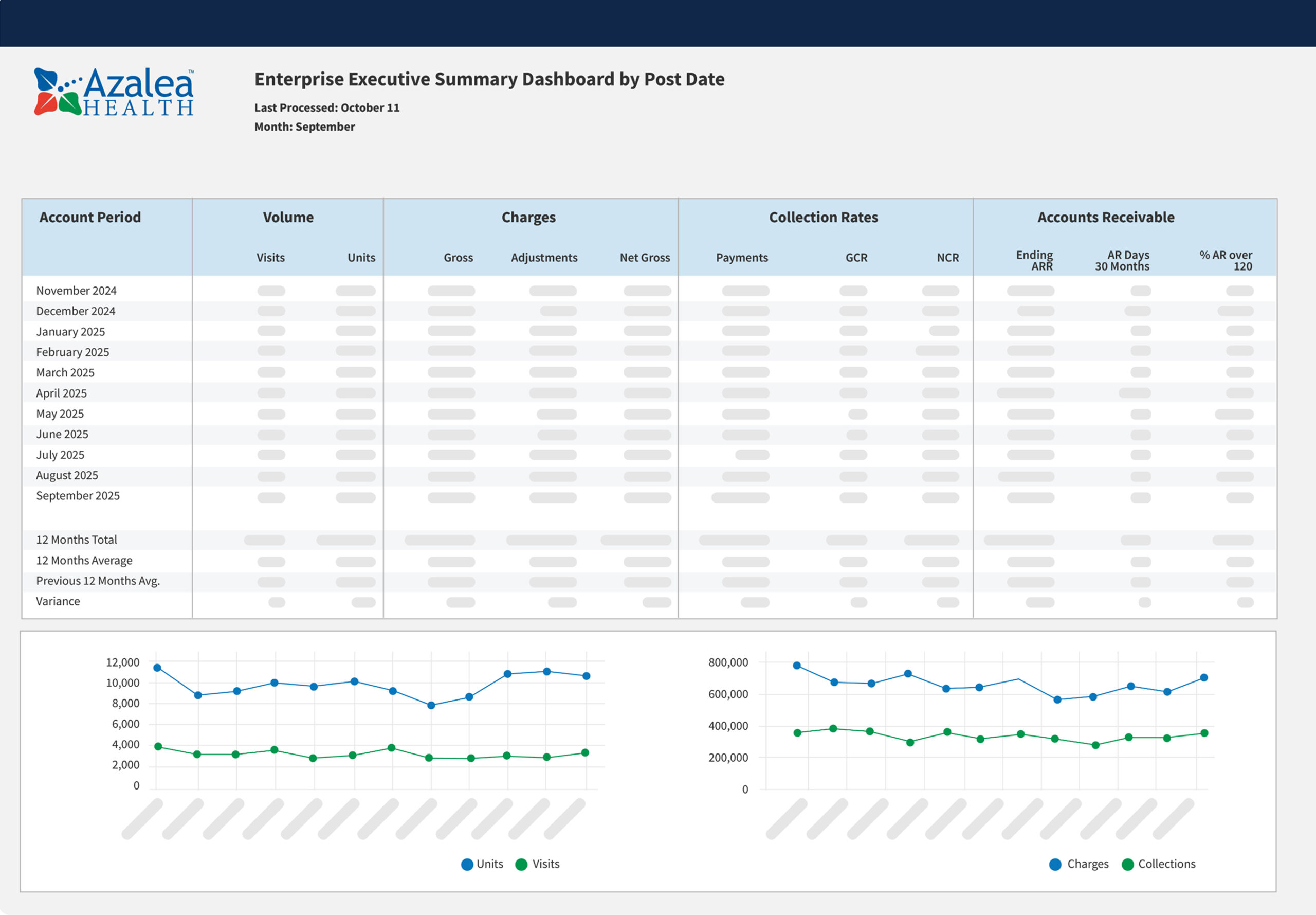The image size is (1316, 915).
Task: Click the blue Units legend dot
Action: [x=467, y=865]
